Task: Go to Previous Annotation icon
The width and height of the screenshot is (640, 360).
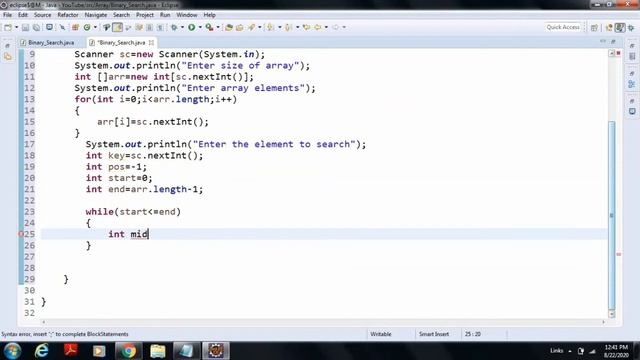Action: tap(289, 27)
